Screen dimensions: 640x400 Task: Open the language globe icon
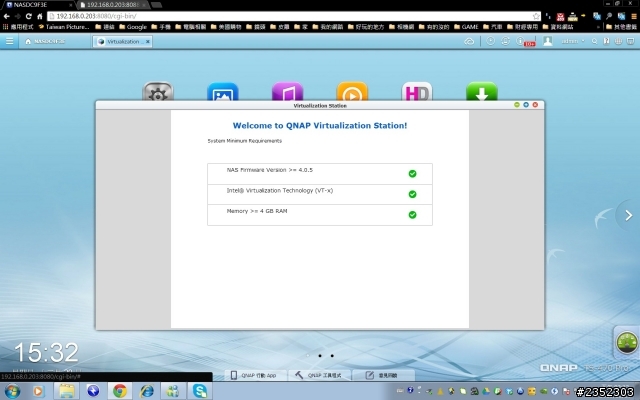(x=618, y=41)
